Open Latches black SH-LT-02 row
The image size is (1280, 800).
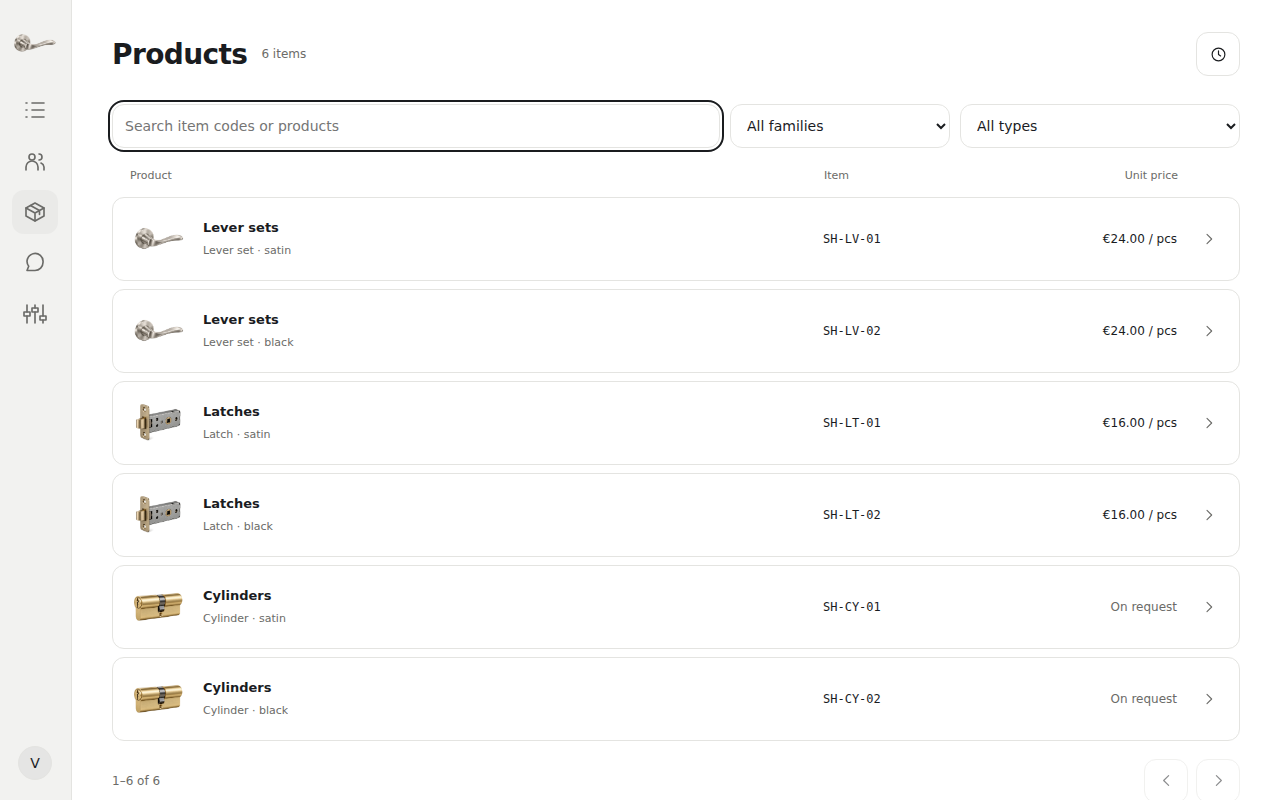coord(676,515)
